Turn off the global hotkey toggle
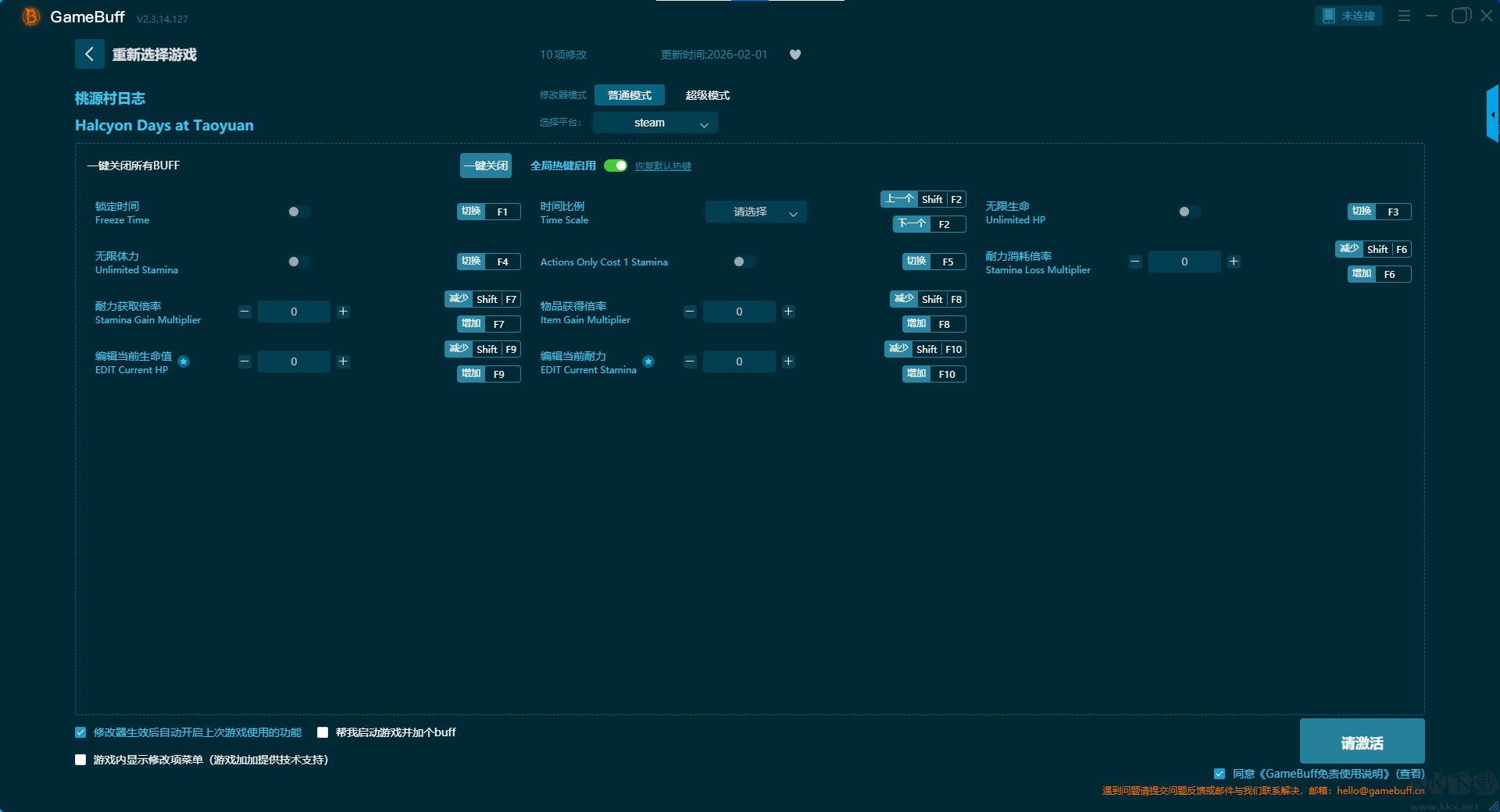 pos(616,166)
